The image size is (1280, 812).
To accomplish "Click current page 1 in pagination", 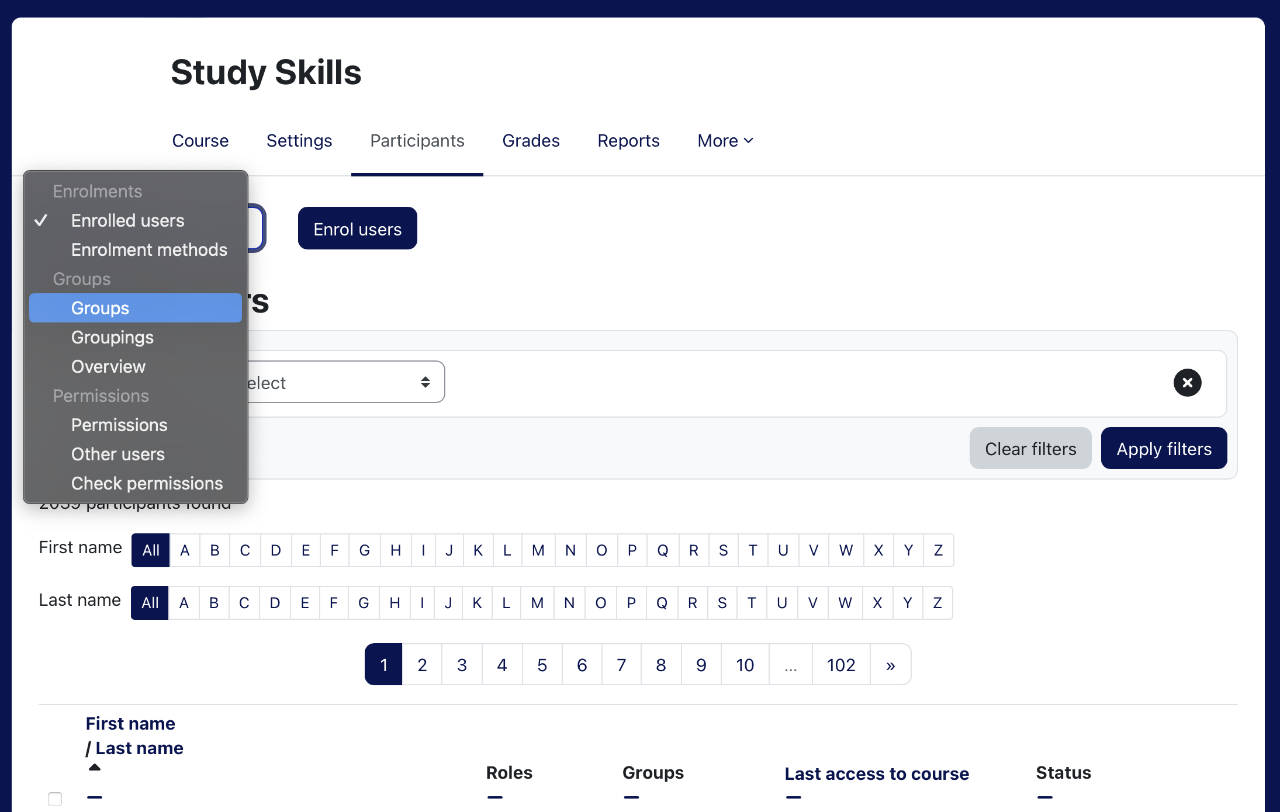I will [x=384, y=665].
